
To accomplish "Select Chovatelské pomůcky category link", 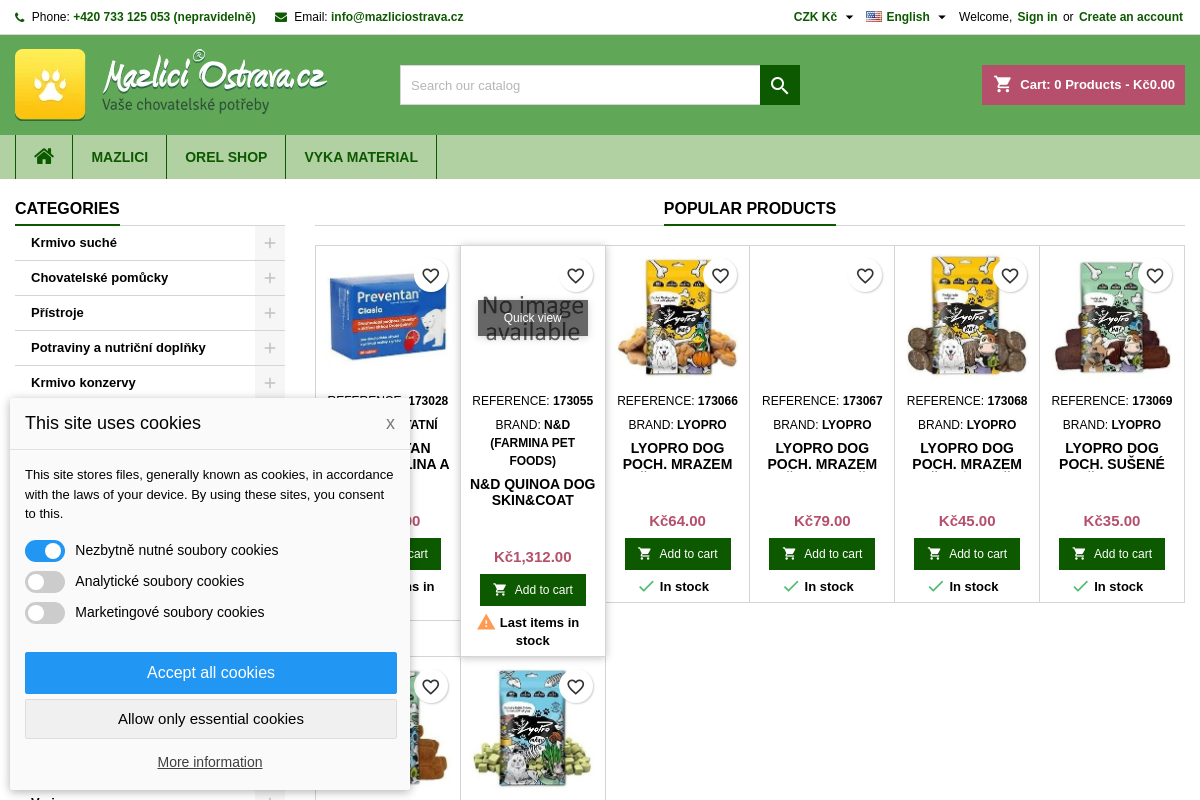I will point(99,278).
